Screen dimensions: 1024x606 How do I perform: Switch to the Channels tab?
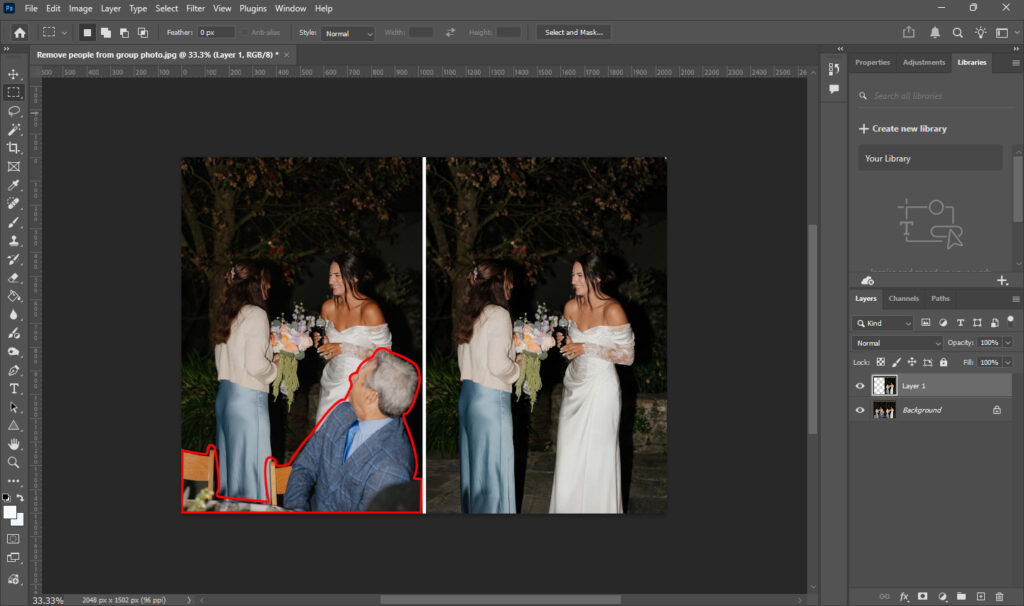click(904, 298)
